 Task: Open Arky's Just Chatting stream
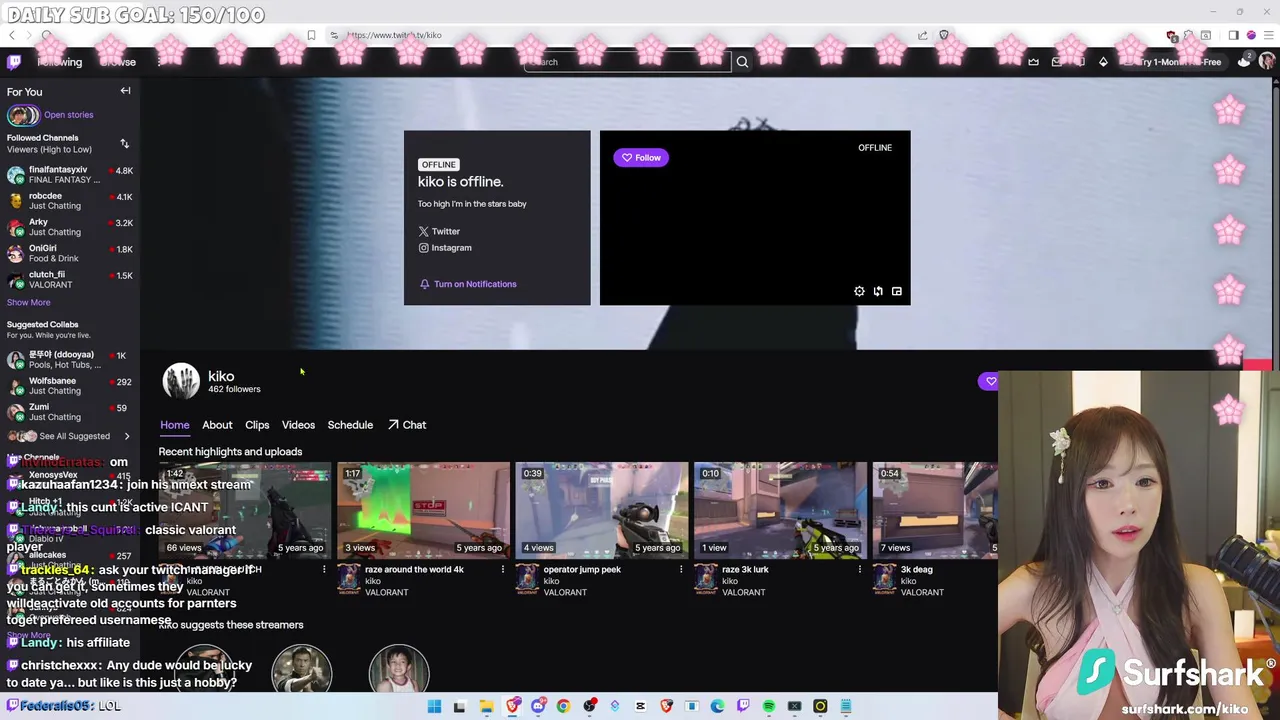pyautogui.click(x=70, y=227)
